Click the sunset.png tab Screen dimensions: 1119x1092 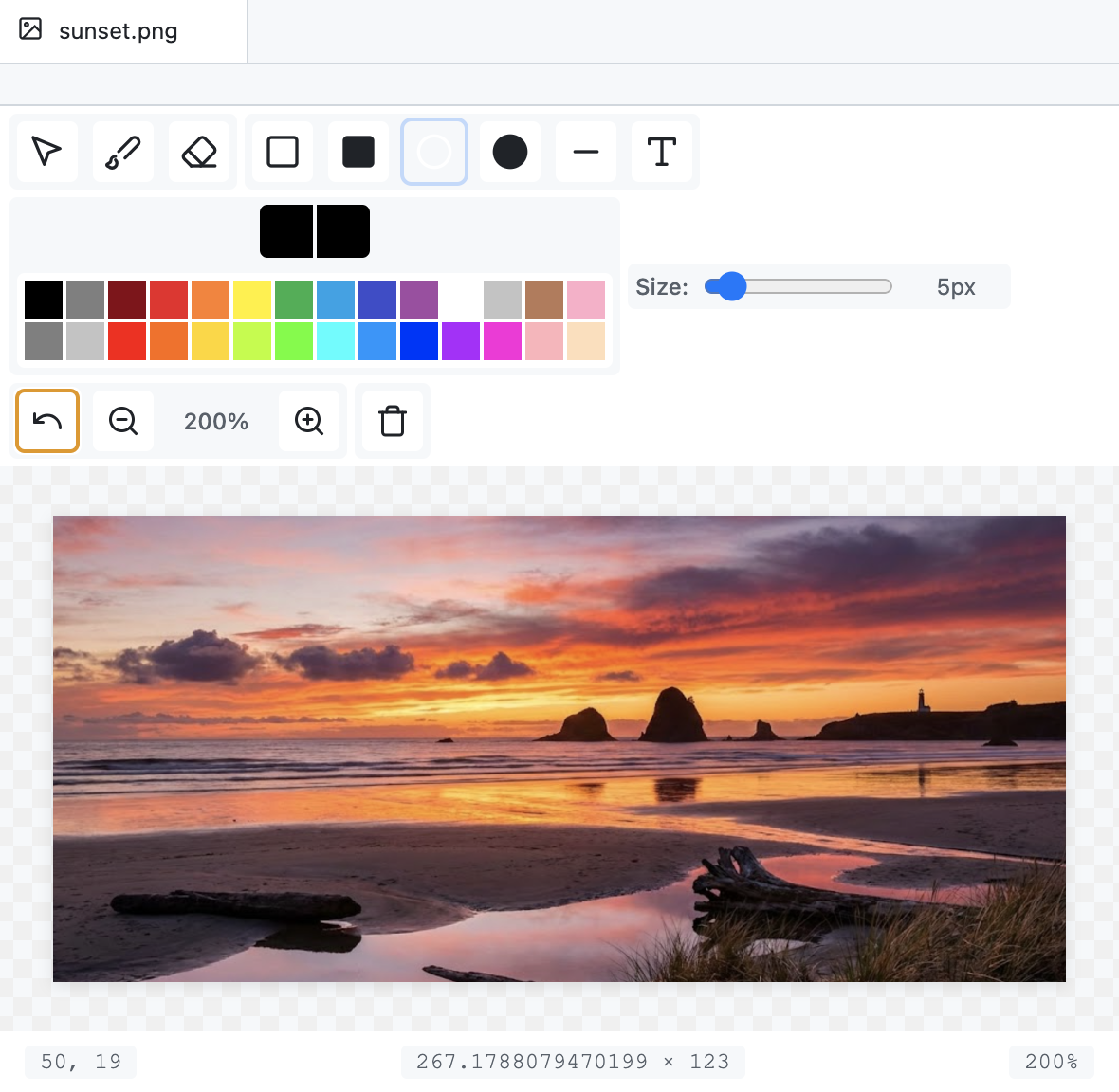click(116, 30)
